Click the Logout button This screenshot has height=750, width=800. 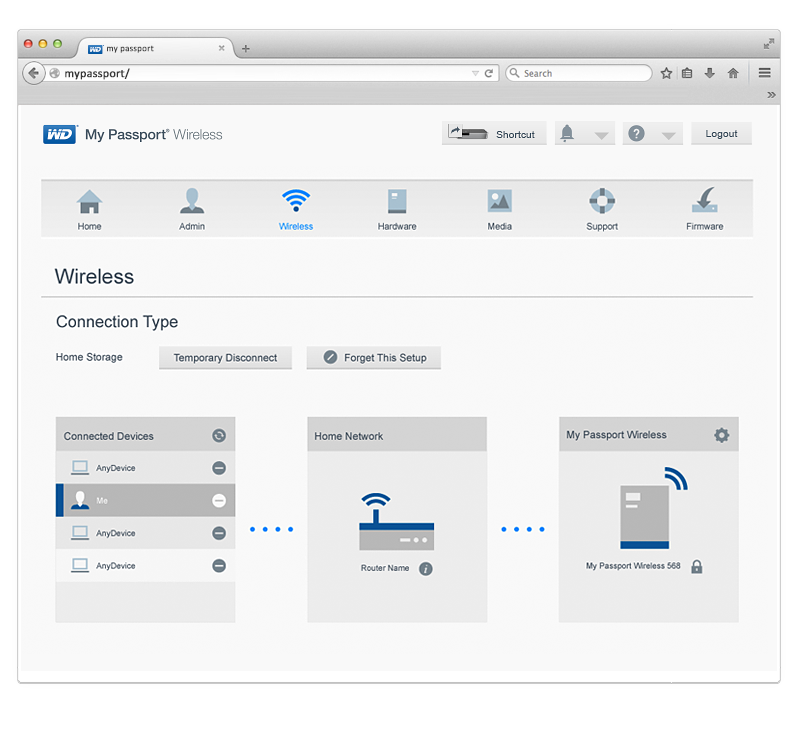click(721, 134)
